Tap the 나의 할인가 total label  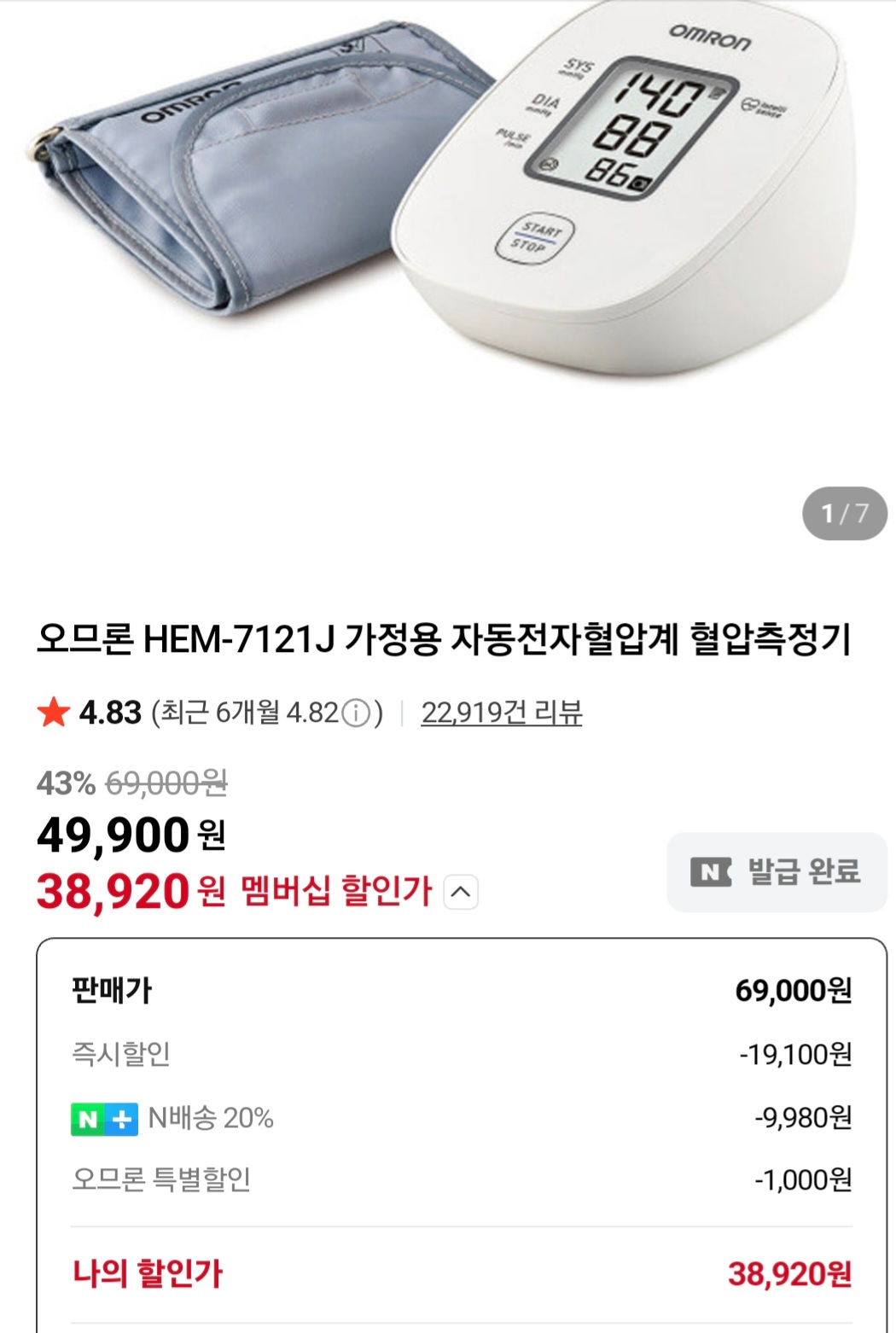[x=147, y=1274]
